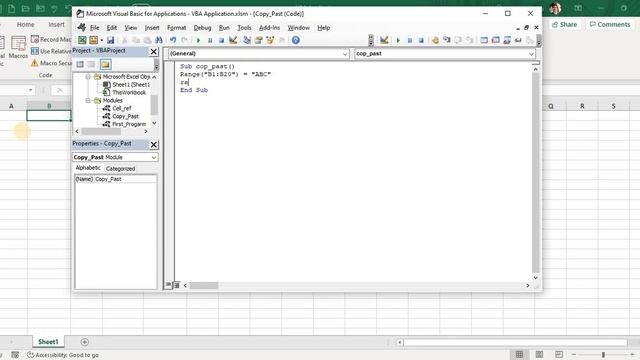640x360 pixels.
Task: Click View Code icon in Project panel
Action: [x=80, y=64]
